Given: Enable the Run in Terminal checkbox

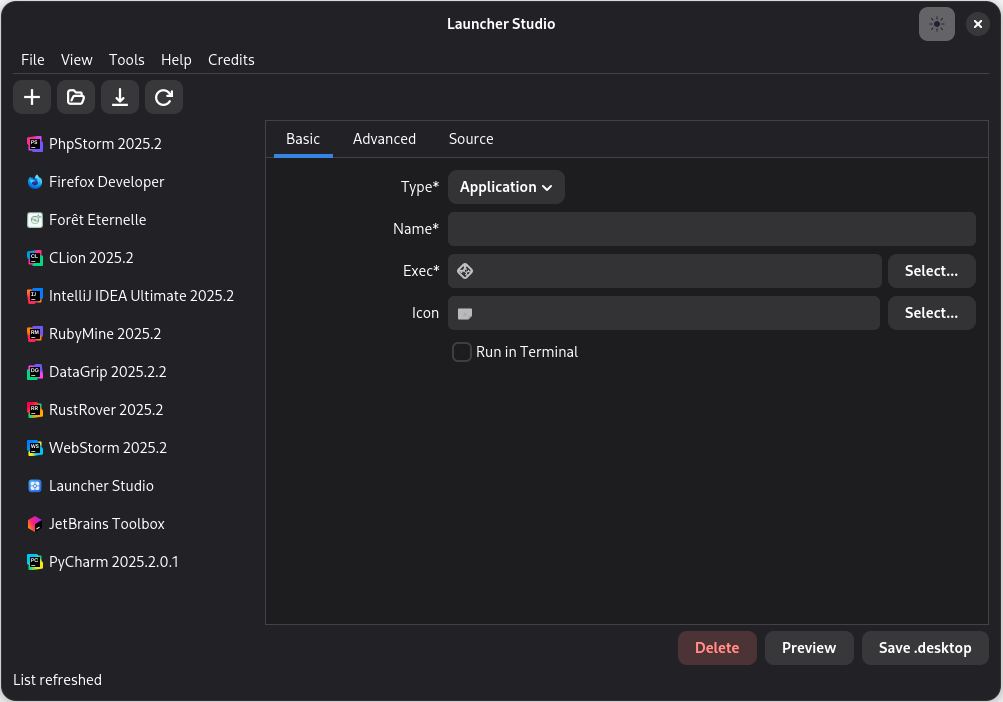Looking at the screenshot, I should click(461, 351).
